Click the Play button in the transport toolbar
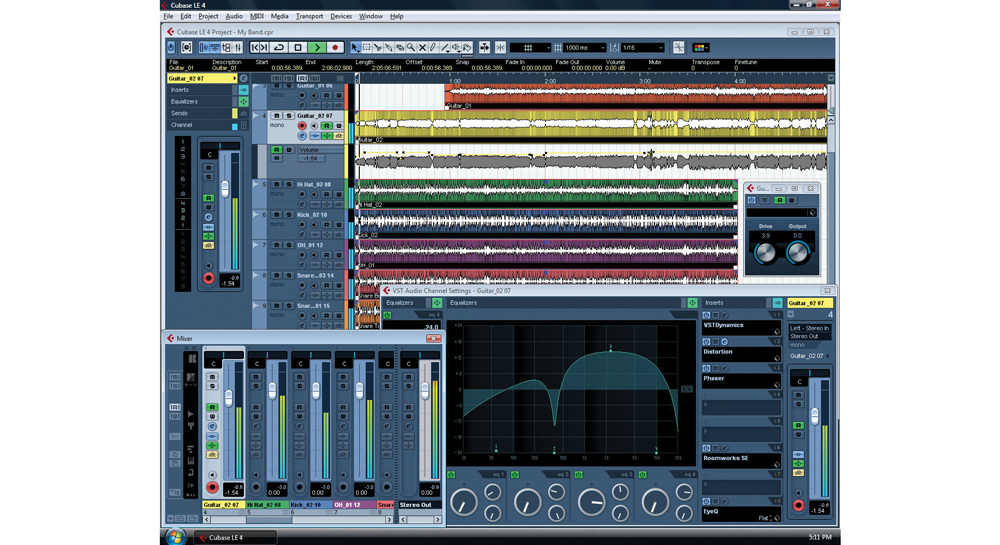 click(x=317, y=48)
